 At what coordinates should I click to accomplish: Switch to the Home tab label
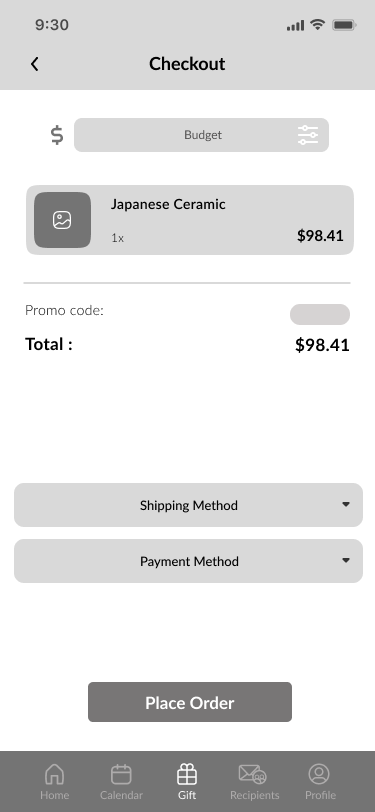tap(54, 795)
